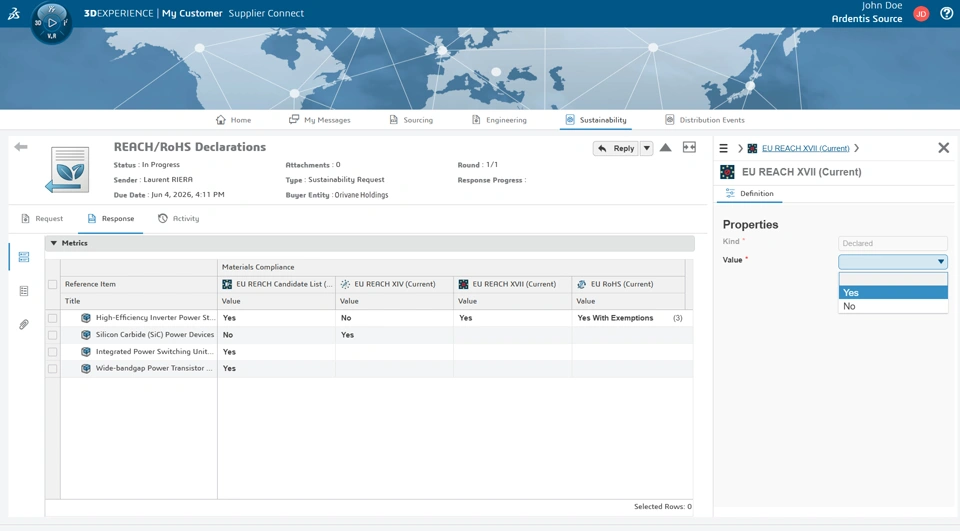This screenshot has width=960, height=531.
Task: Toggle the select-all Reference Item checkbox
Action: [x=53, y=284]
